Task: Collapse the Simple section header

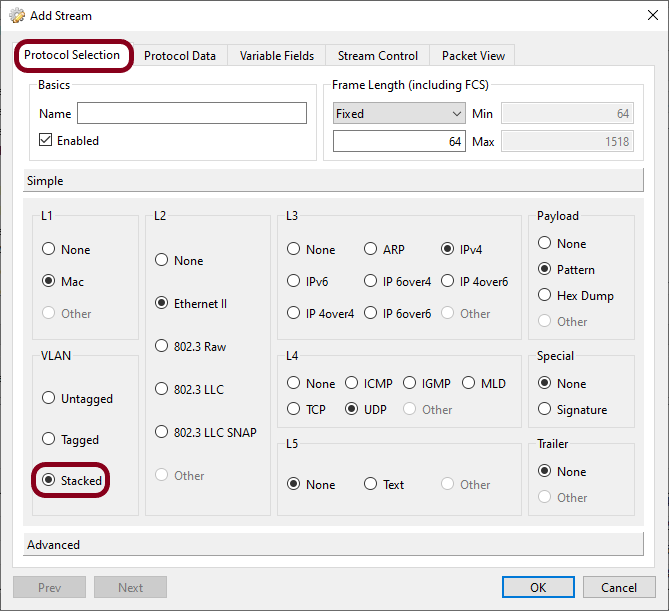Action: (334, 181)
